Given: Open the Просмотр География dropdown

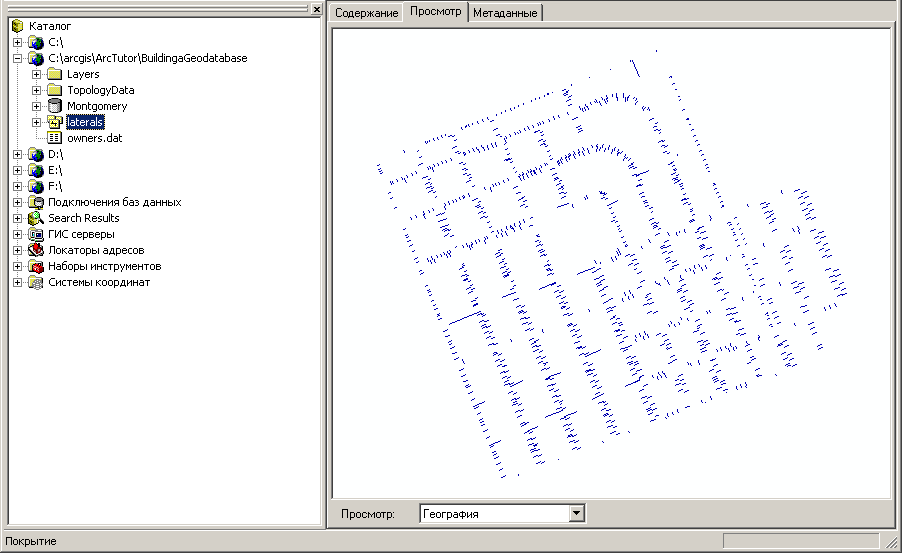Looking at the screenshot, I should (x=576, y=513).
